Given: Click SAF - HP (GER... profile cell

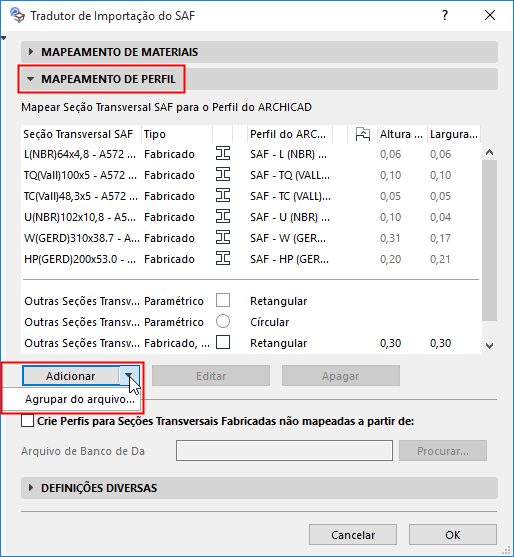Looking at the screenshot, I should 289,259.
